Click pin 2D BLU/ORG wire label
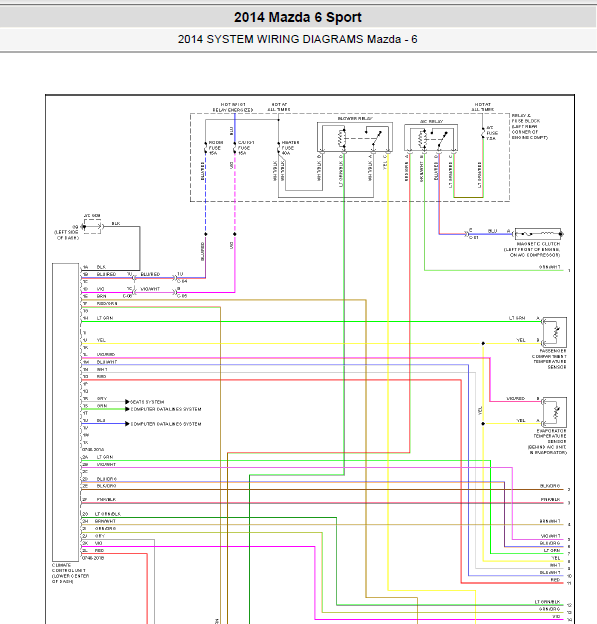597x624 pixels. 107,479
